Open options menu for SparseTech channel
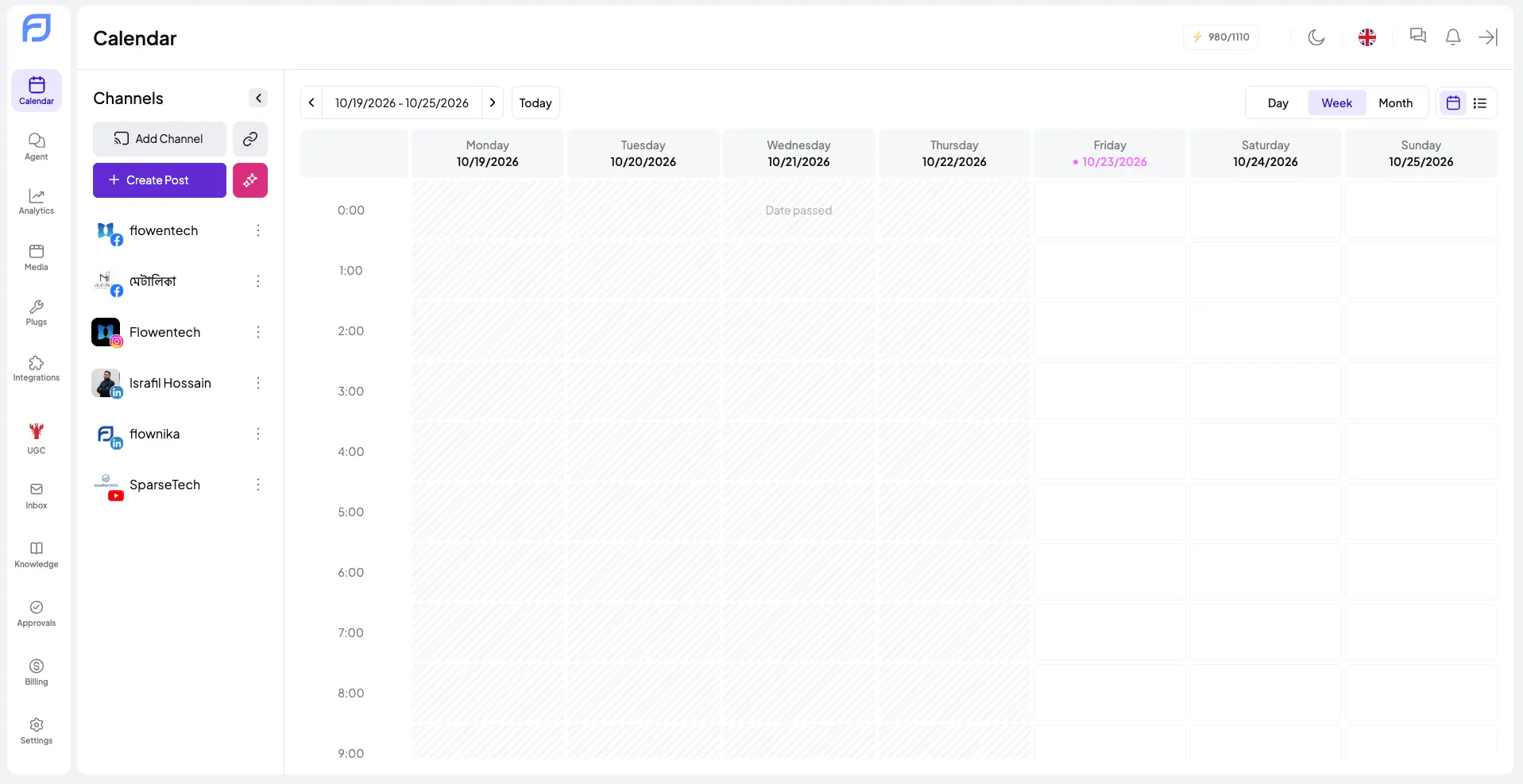Screen dimensions: 1523x784 [x=258, y=485]
